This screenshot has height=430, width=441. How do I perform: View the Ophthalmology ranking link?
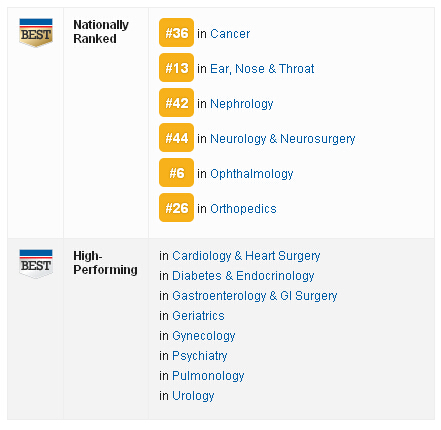[x=252, y=174]
